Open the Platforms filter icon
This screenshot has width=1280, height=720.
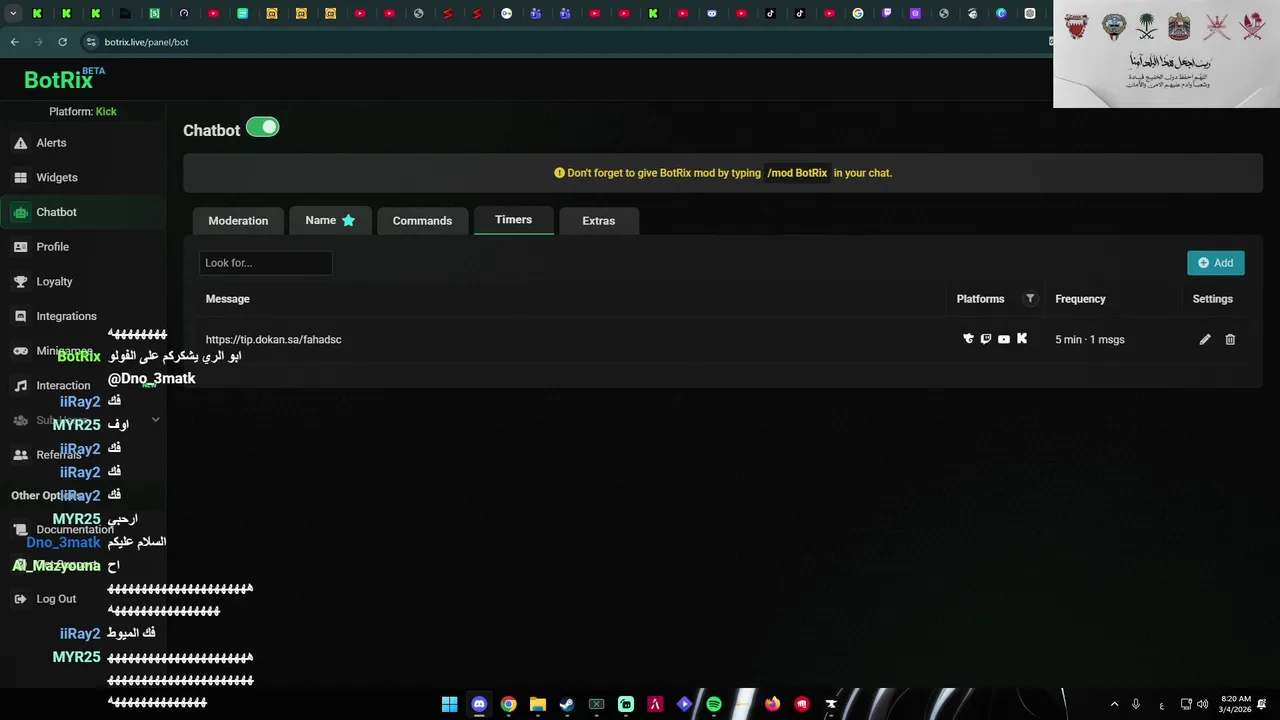click(x=1030, y=299)
